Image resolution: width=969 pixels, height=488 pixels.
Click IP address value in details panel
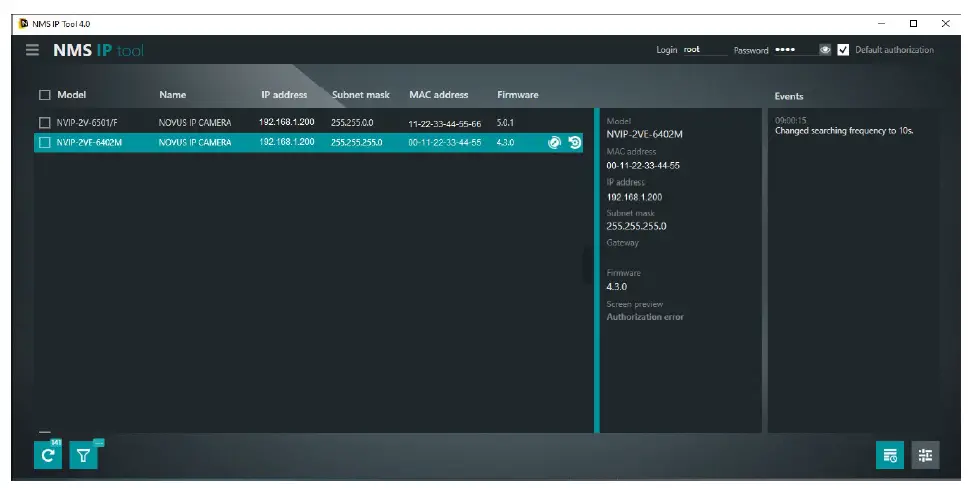coord(634,198)
